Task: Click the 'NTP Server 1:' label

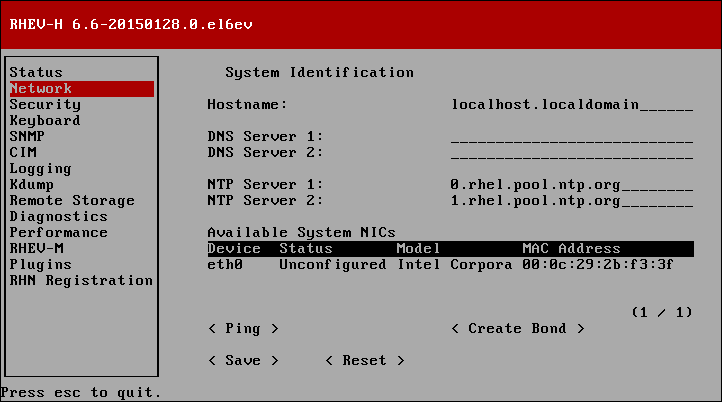Action: point(265,185)
